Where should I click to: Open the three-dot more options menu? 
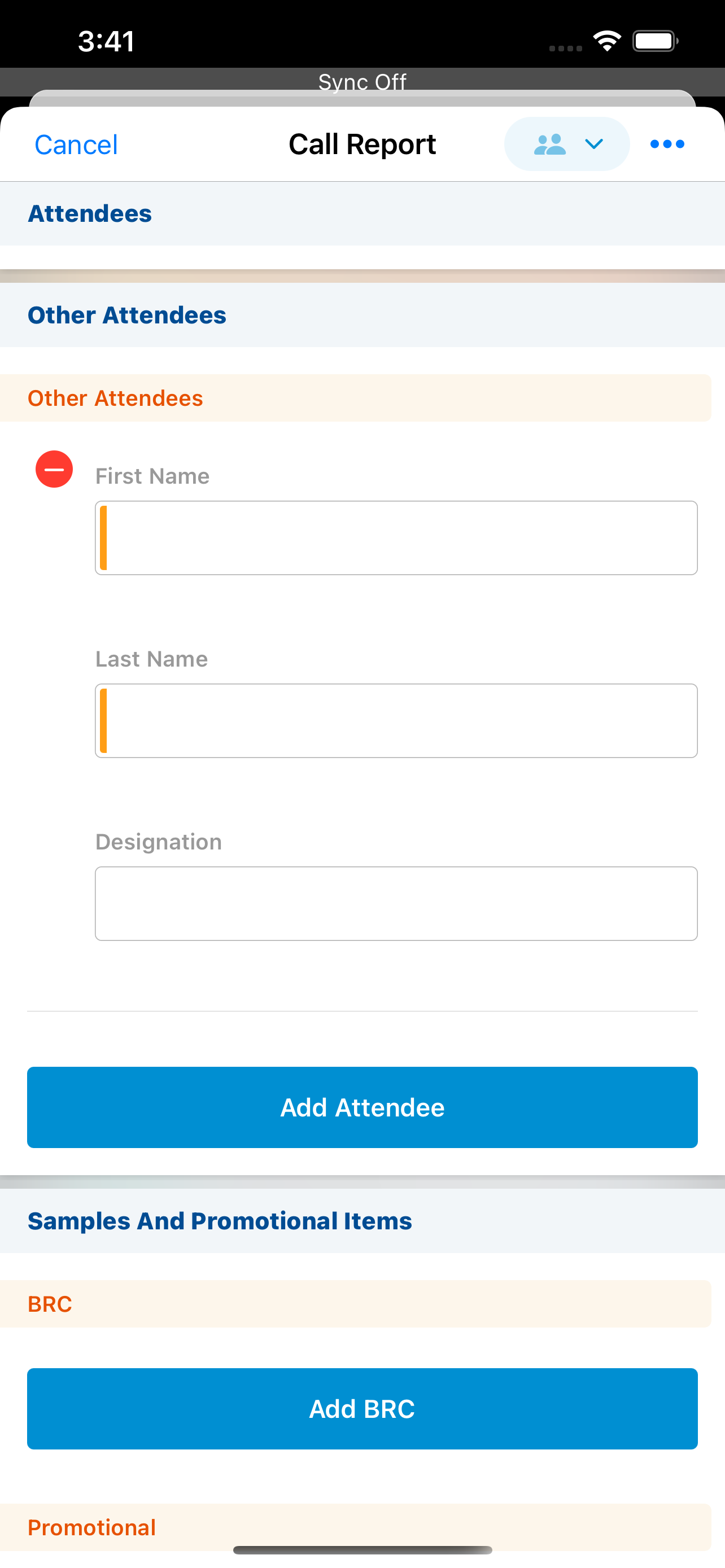(667, 144)
